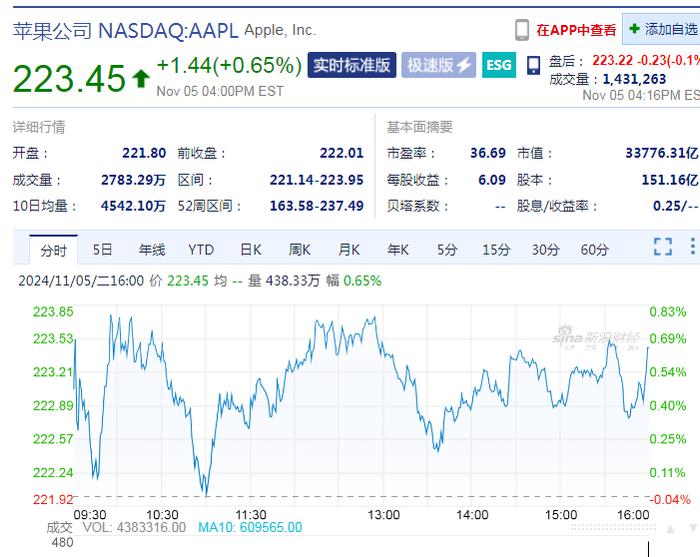Viewport: 700px width, 557px height.
Task: Click the green up arrow next to price
Action: coord(141,79)
